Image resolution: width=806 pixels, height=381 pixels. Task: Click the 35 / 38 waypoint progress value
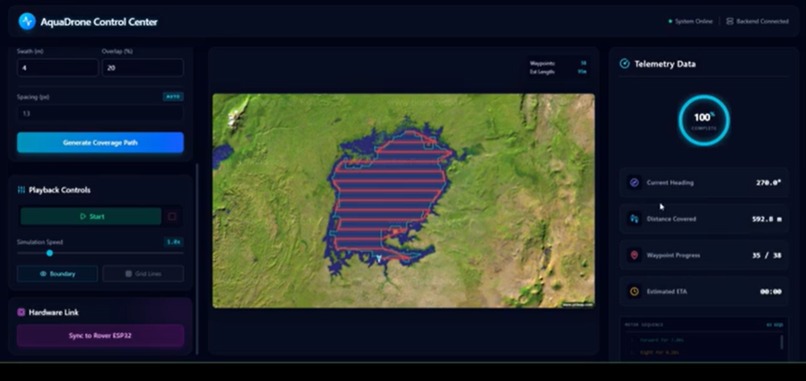767,256
